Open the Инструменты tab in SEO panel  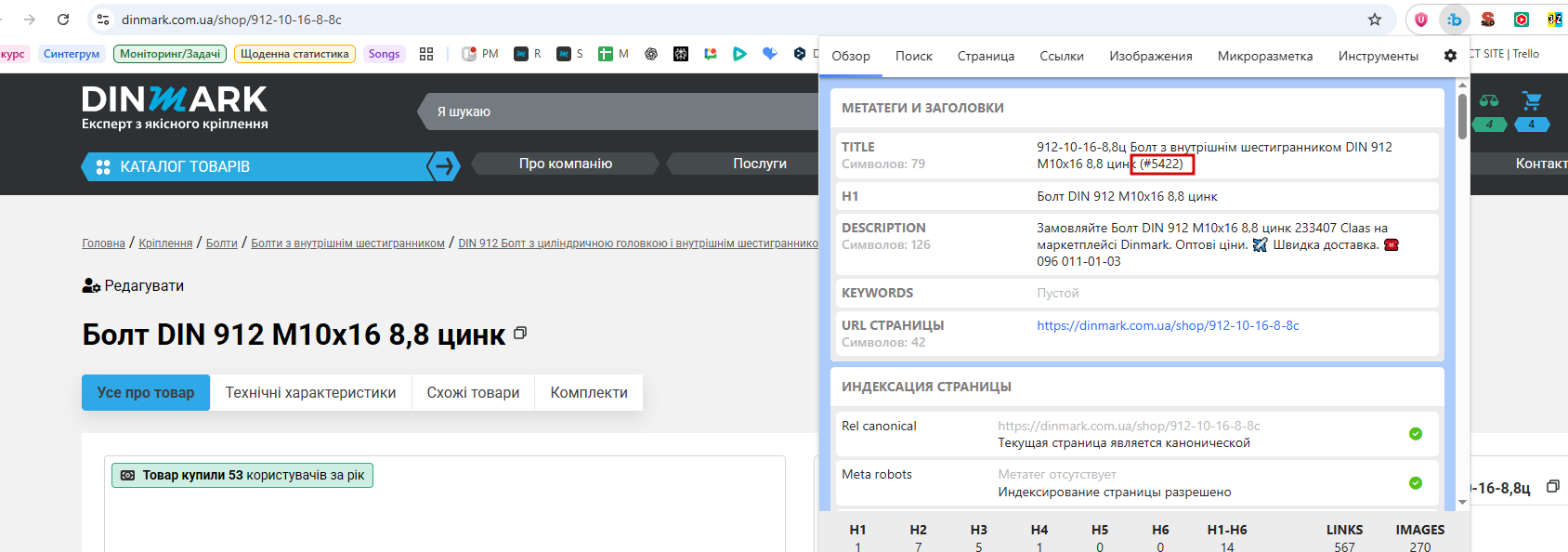1379,56
